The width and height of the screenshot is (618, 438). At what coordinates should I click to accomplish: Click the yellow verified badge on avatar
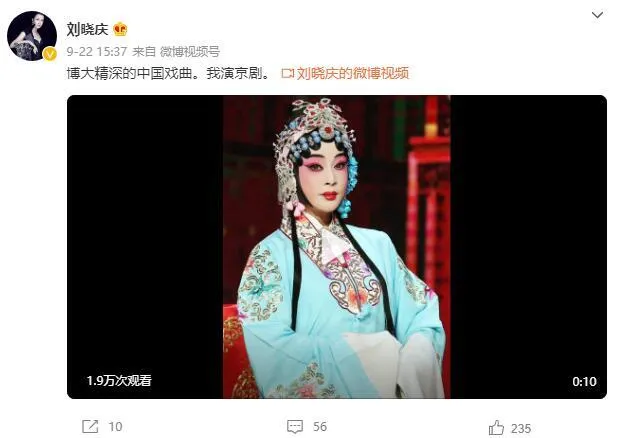[x=50, y=54]
